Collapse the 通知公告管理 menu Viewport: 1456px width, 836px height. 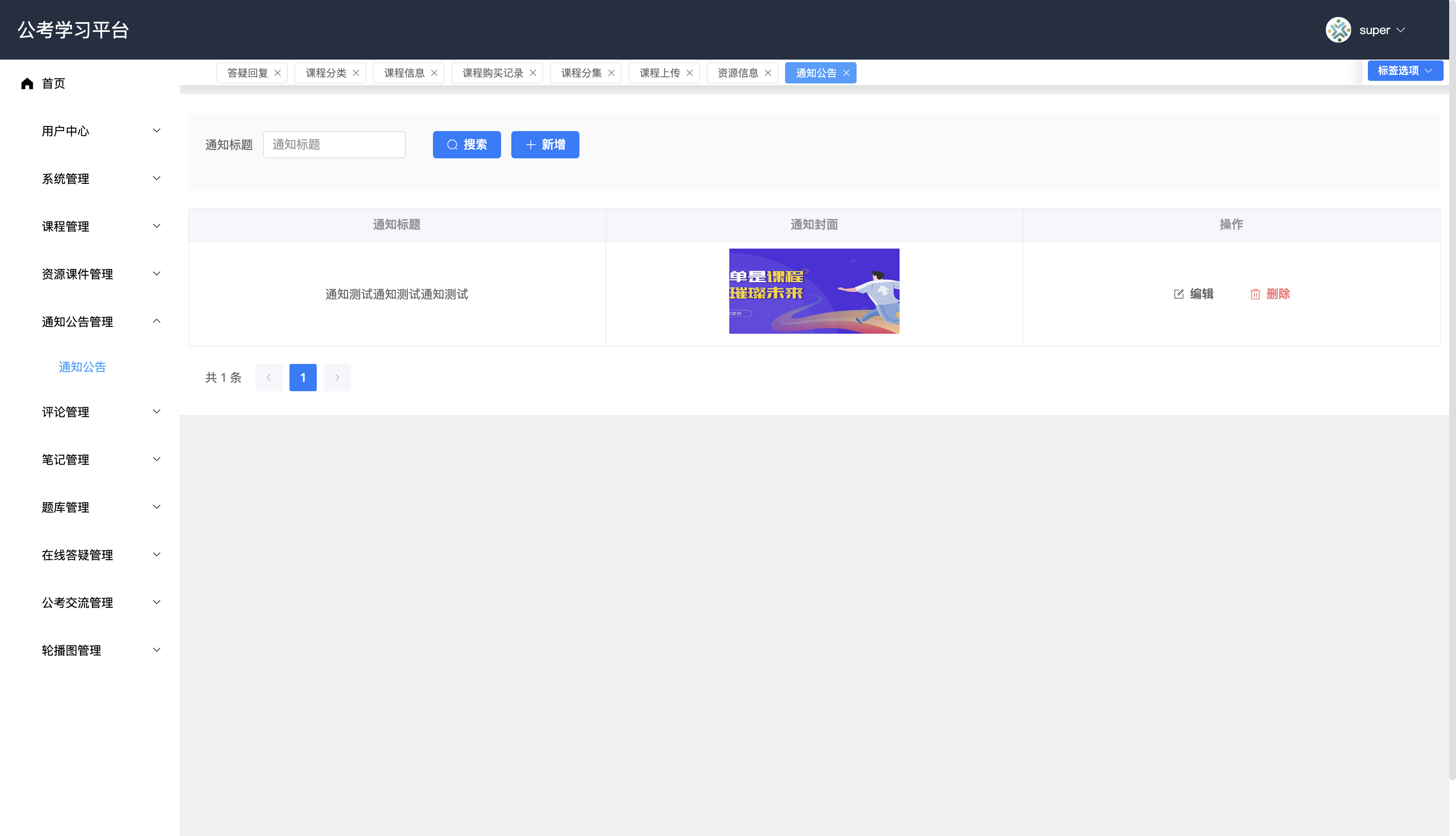click(100, 321)
